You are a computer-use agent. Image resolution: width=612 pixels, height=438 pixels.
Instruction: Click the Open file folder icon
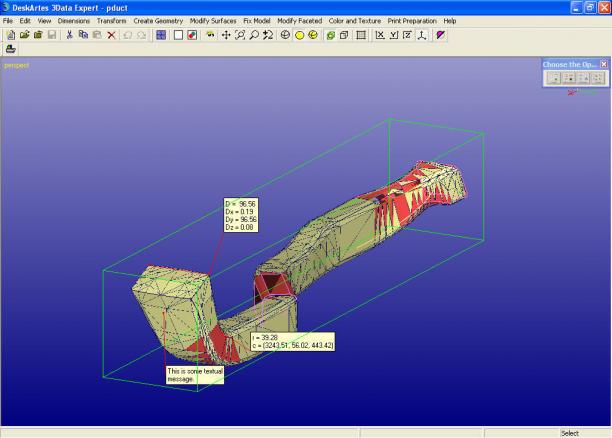pos(25,35)
